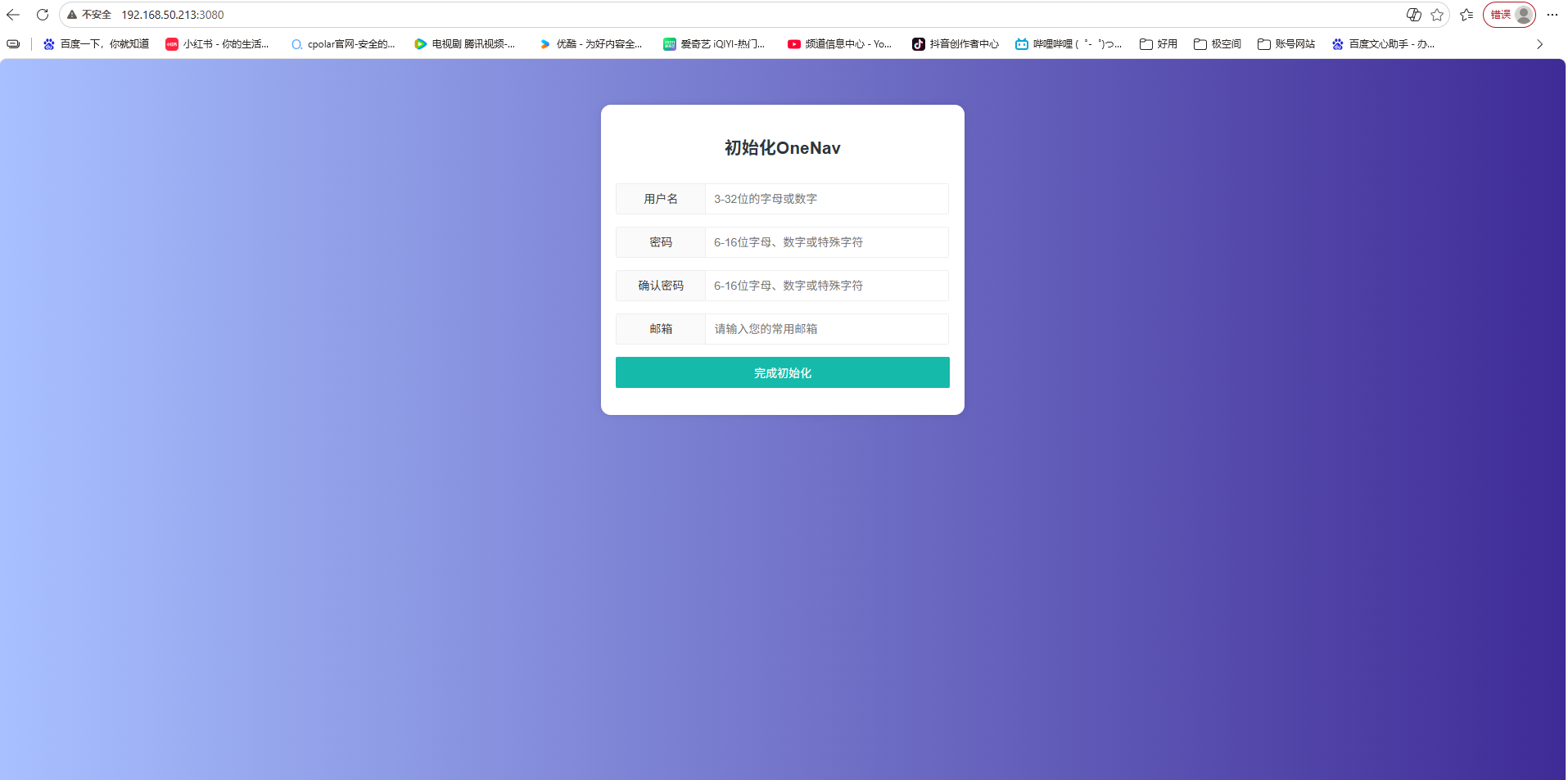
Task: Open the 百度一下 bookmark
Action: 96,44
